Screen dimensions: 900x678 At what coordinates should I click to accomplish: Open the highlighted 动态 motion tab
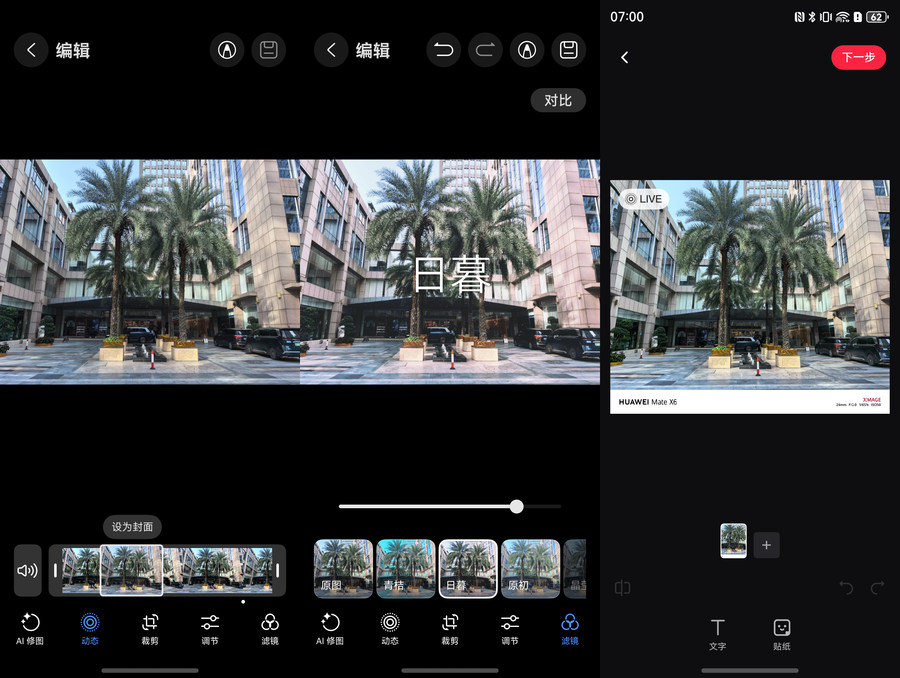[x=90, y=628]
